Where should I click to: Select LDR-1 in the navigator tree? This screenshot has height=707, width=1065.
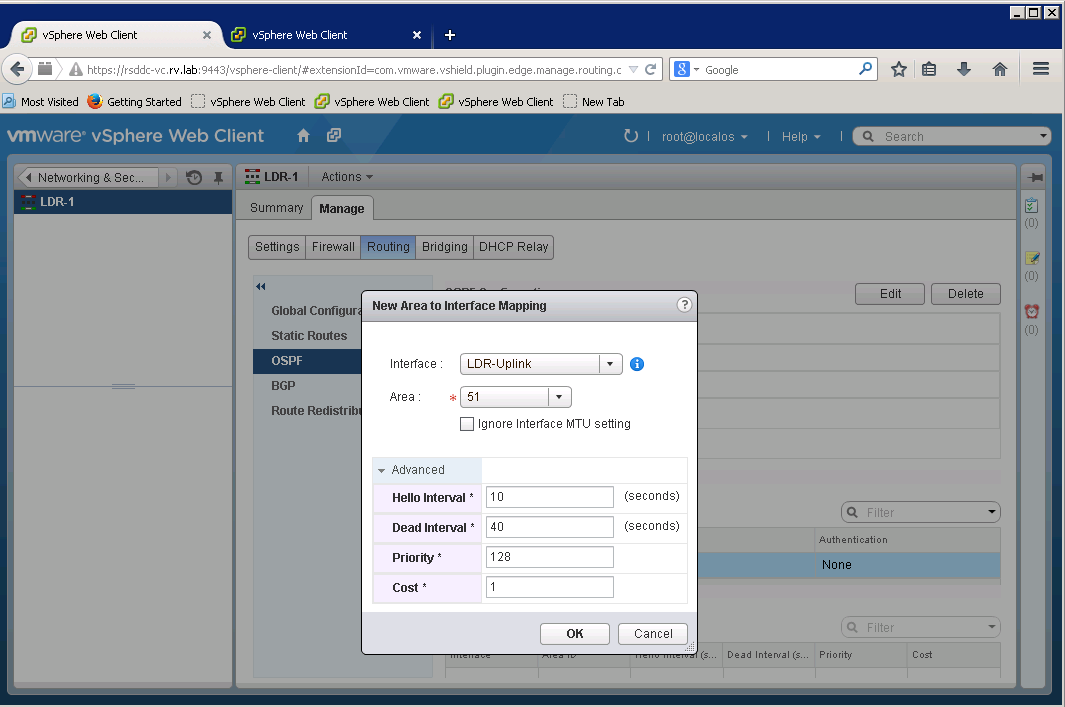coord(57,202)
